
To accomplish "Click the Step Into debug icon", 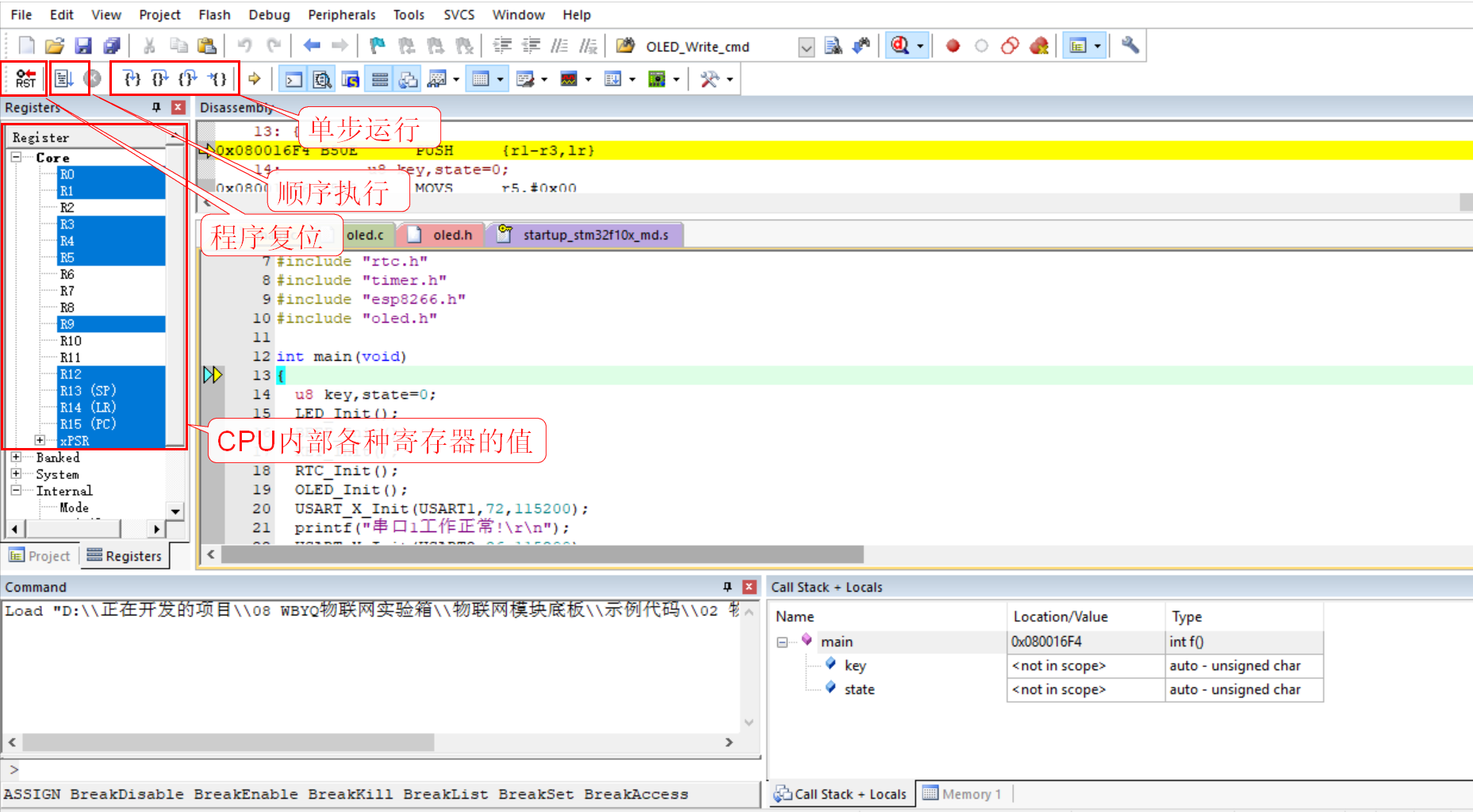I will (x=132, y=79).
